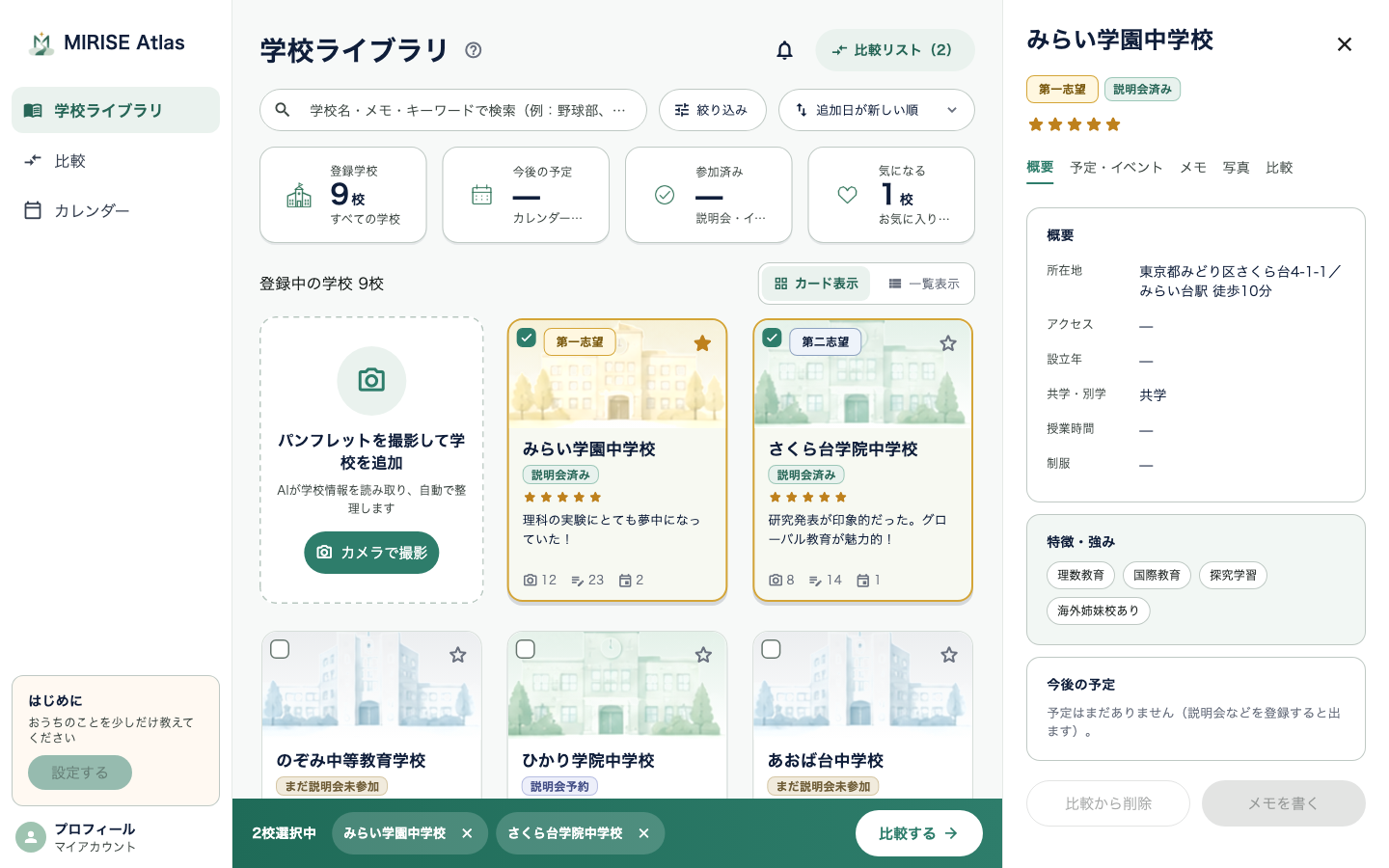
Task: Go to 比較 in the sidebar
Action: [116, 160]
